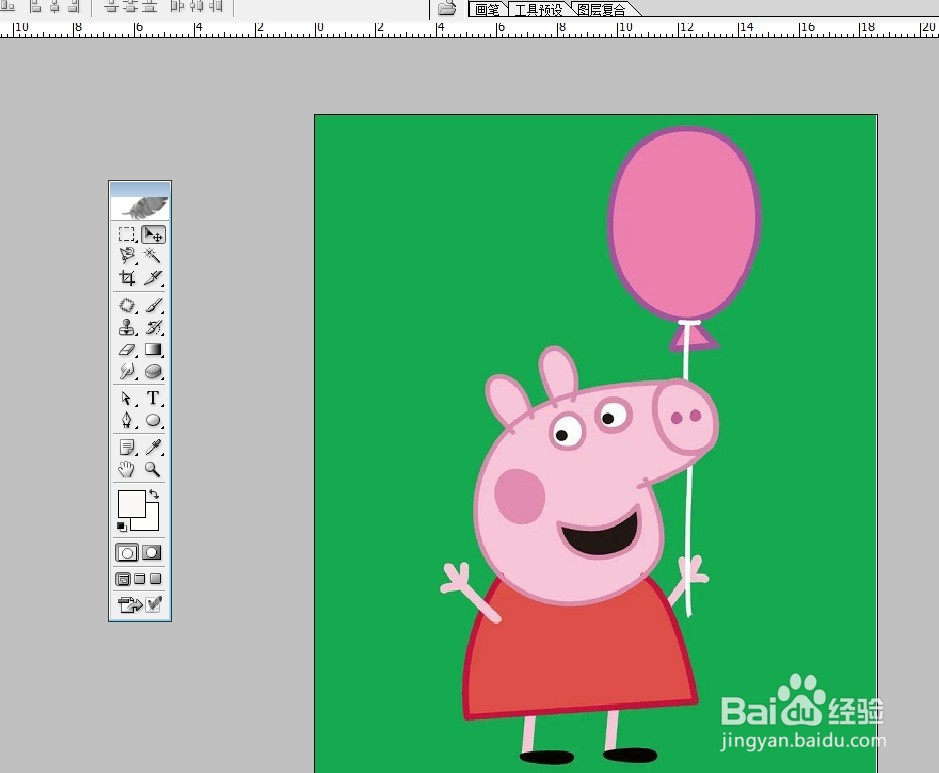Switch to Standard editing mode

pyautogui.click(x=127, y=553)
